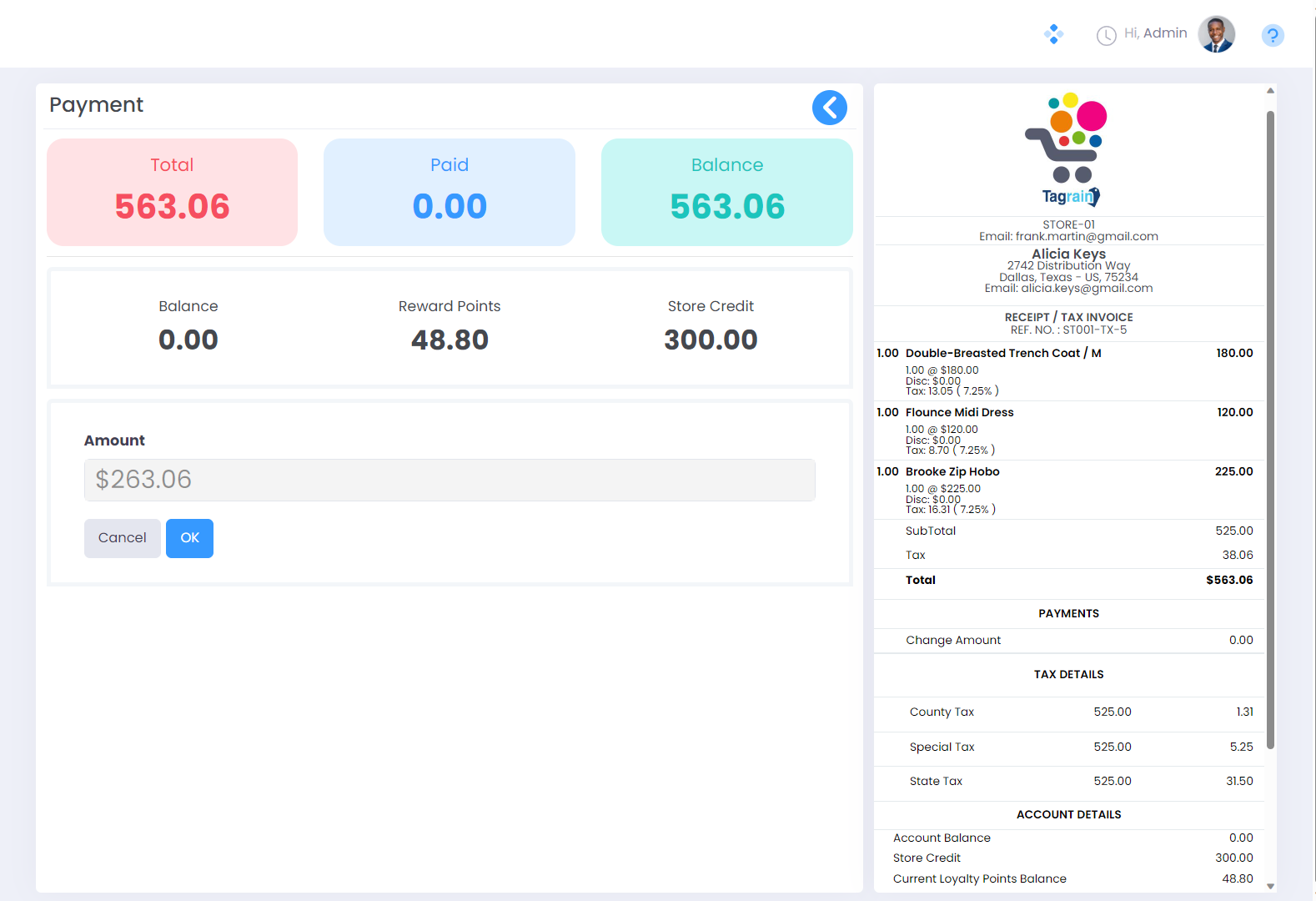Click the receipt scrollbar up arrow
The height and width of the screenshot is (901, 1316).
point(1270,90)
